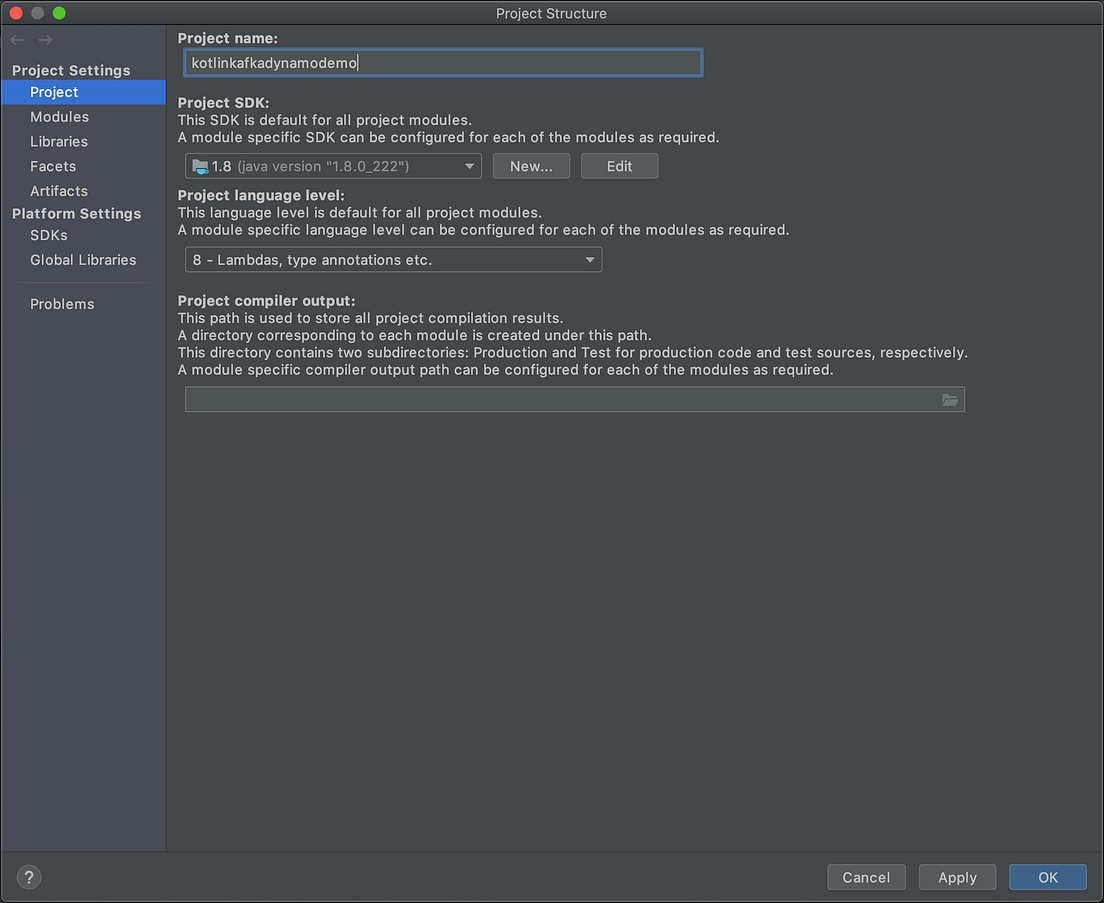1104x903 pixels.
Task: Select Modules in Project Settings
Action: coord(60,116)
